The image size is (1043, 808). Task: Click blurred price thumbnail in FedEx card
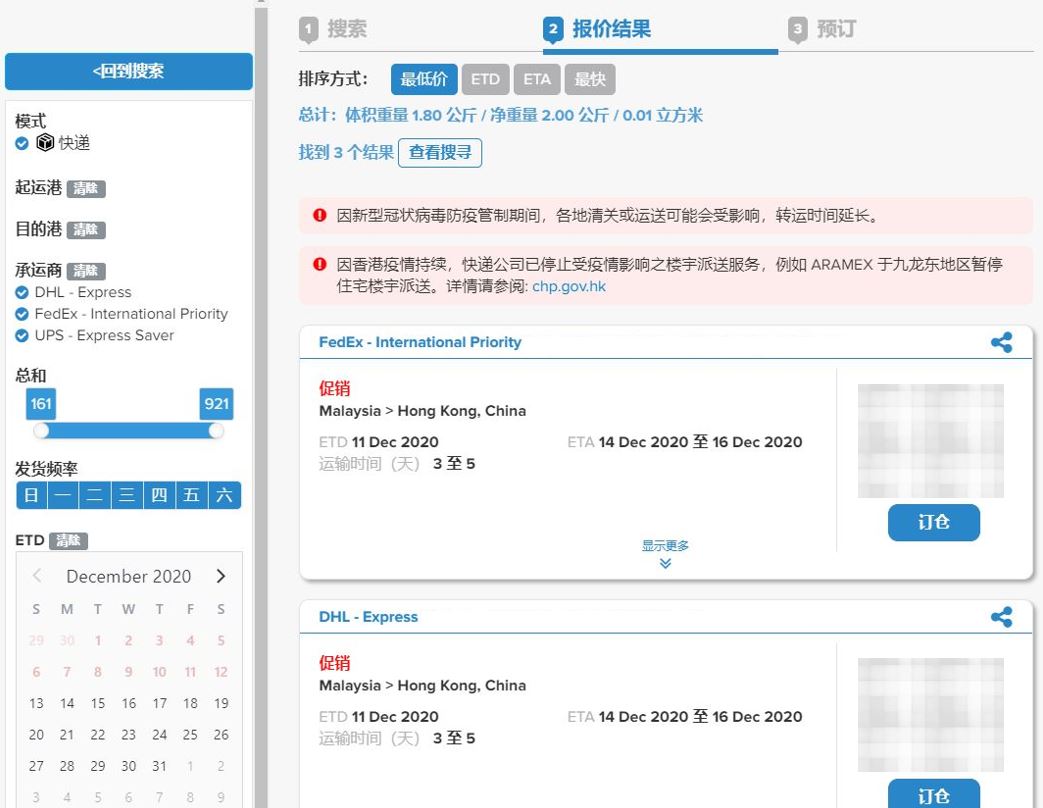pos(931,441)
